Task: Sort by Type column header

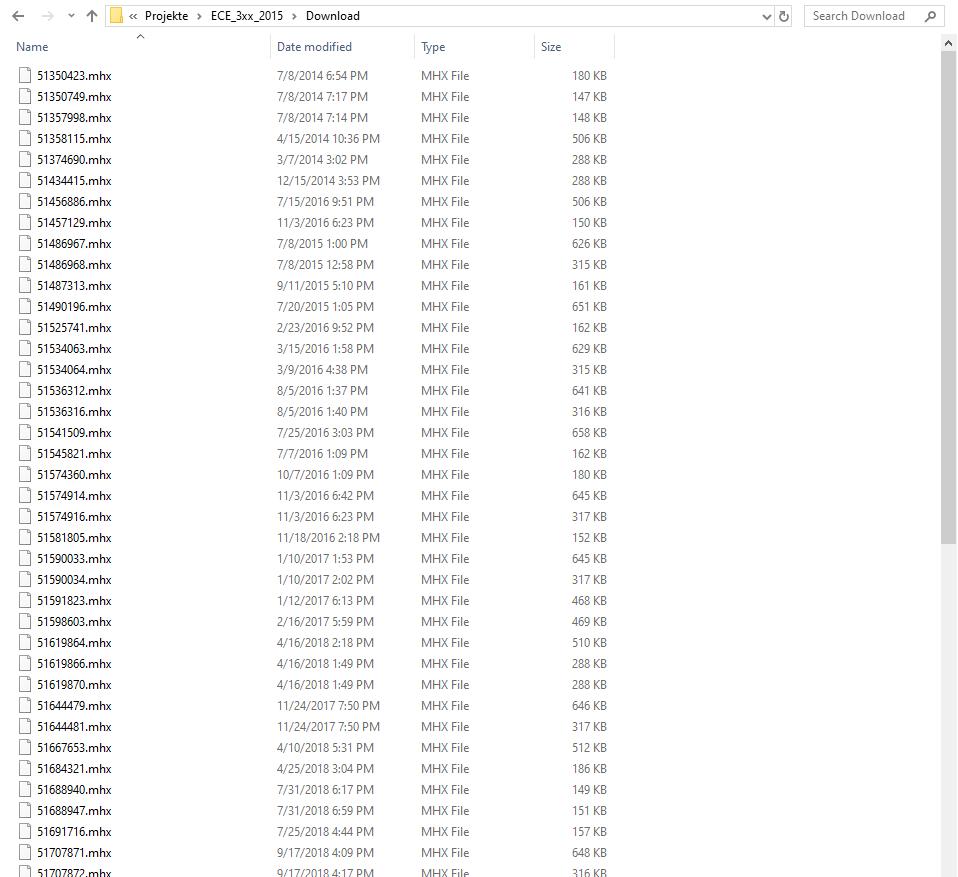Action: tap(433, 47)
